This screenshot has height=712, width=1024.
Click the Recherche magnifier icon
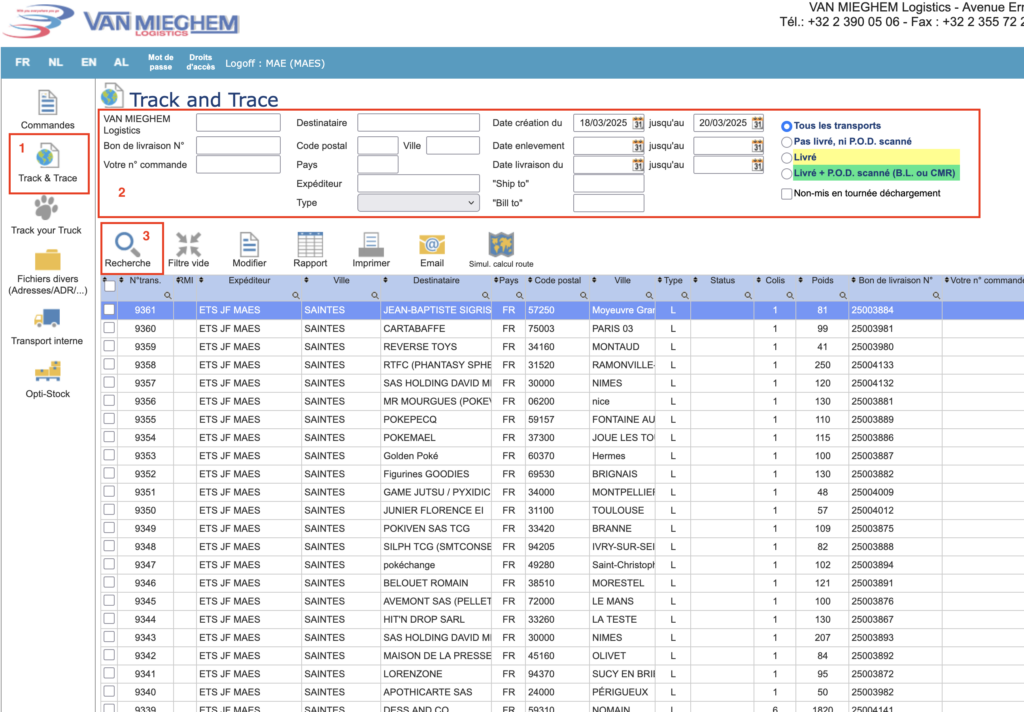coord(127,244)
